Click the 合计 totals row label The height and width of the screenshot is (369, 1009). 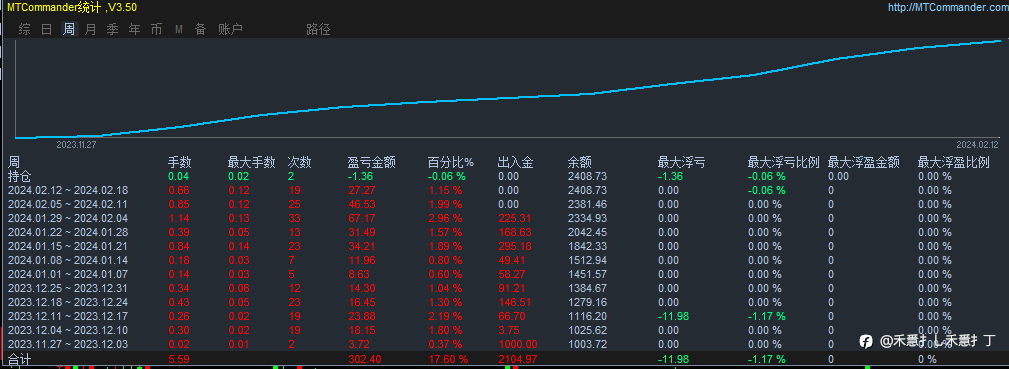[19, 359]
